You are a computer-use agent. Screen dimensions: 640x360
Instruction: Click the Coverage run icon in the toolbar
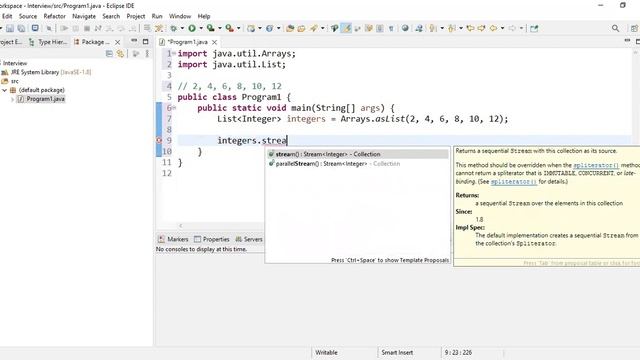pyautogui.click(x=211, y=28)
